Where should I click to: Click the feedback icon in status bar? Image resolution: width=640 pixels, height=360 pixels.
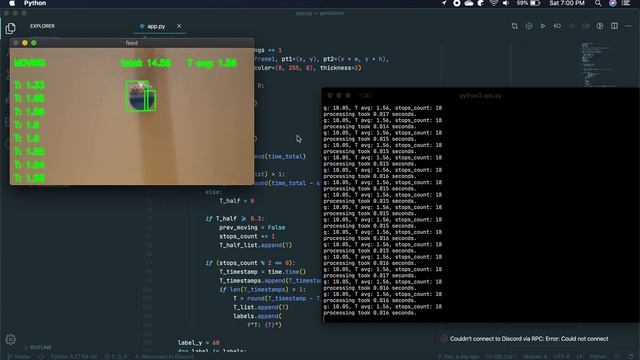coord(618,357)
